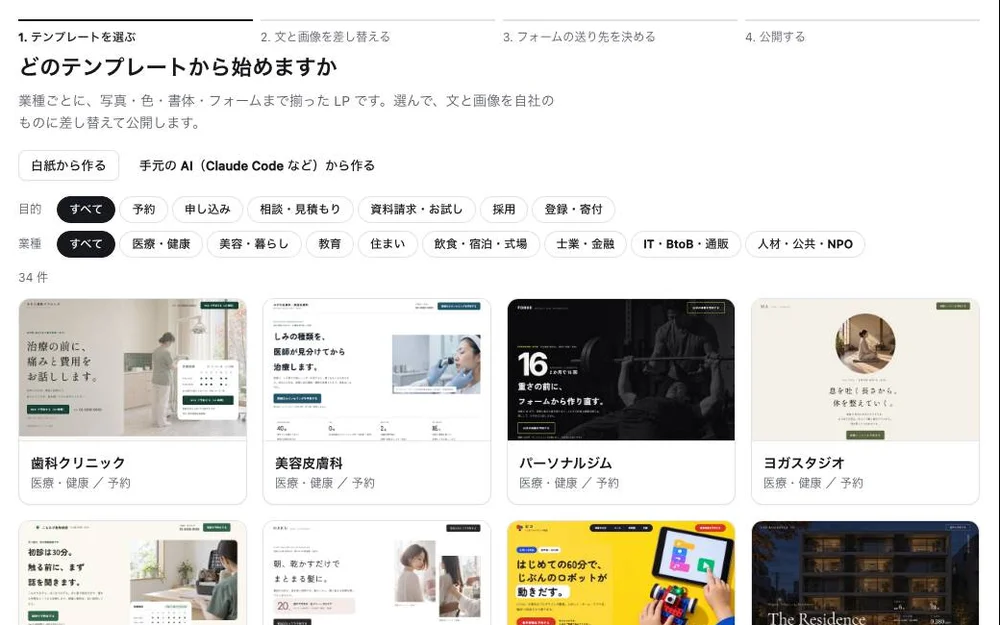The image size is (1000, 625).
Task: Click the 歯科クリニック card title
Action: (78, 463)
